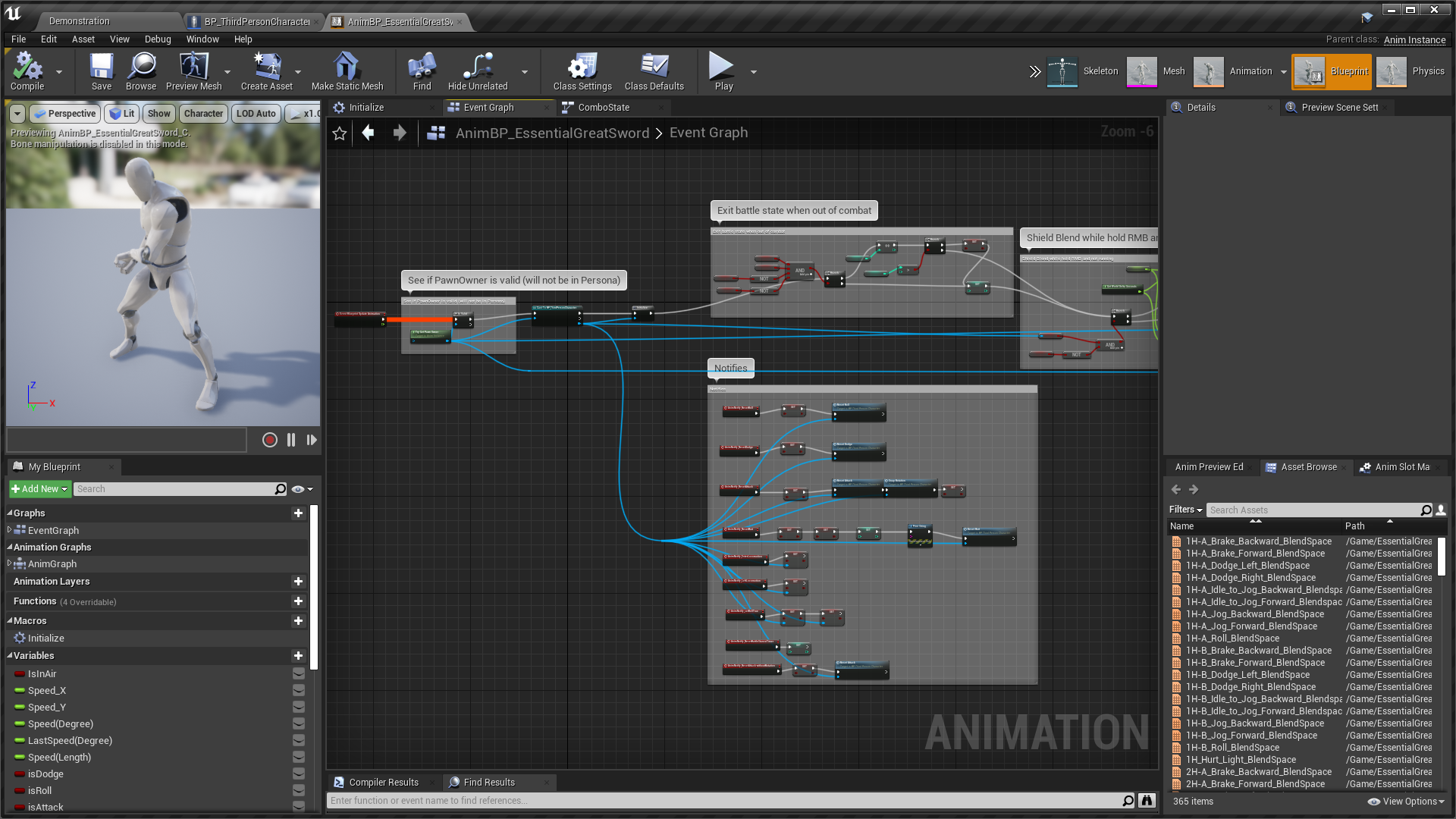Open the Asset in the Content Browser

pyautogui.click(x=140, y=71)
